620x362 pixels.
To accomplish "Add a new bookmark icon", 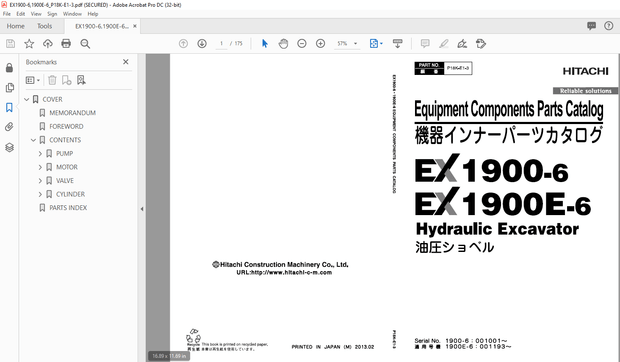I will [66, 80].
